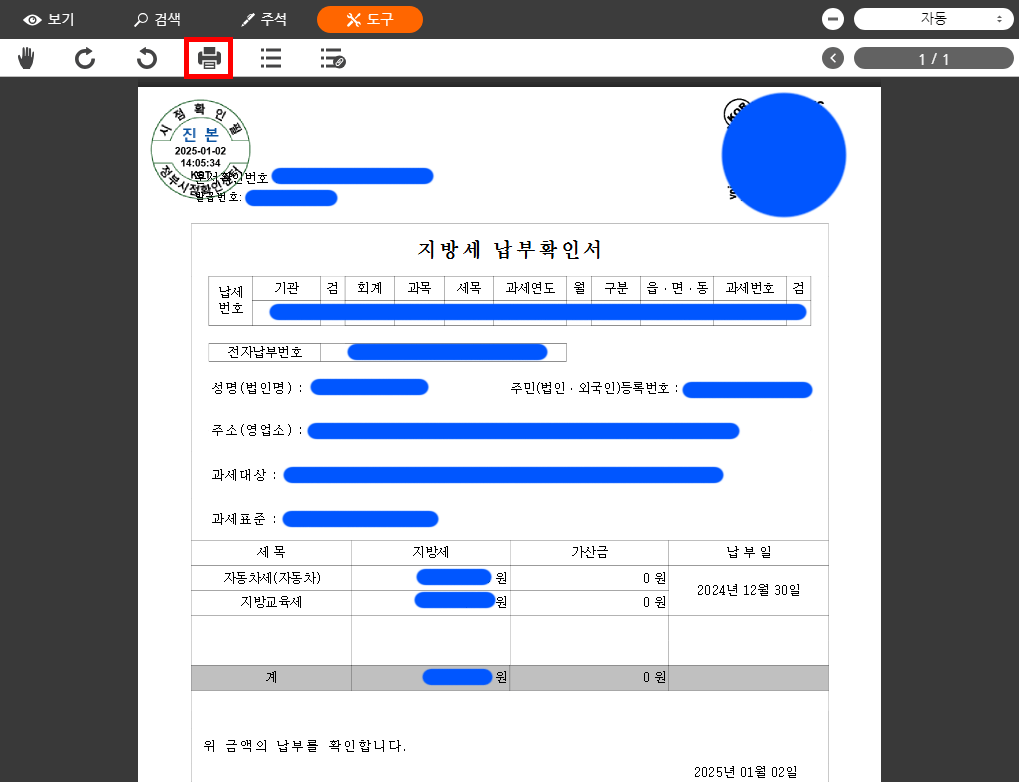Click the eye icon on the 보기 button
This screenshot has width=1019, height=782.
coord(30,19)
